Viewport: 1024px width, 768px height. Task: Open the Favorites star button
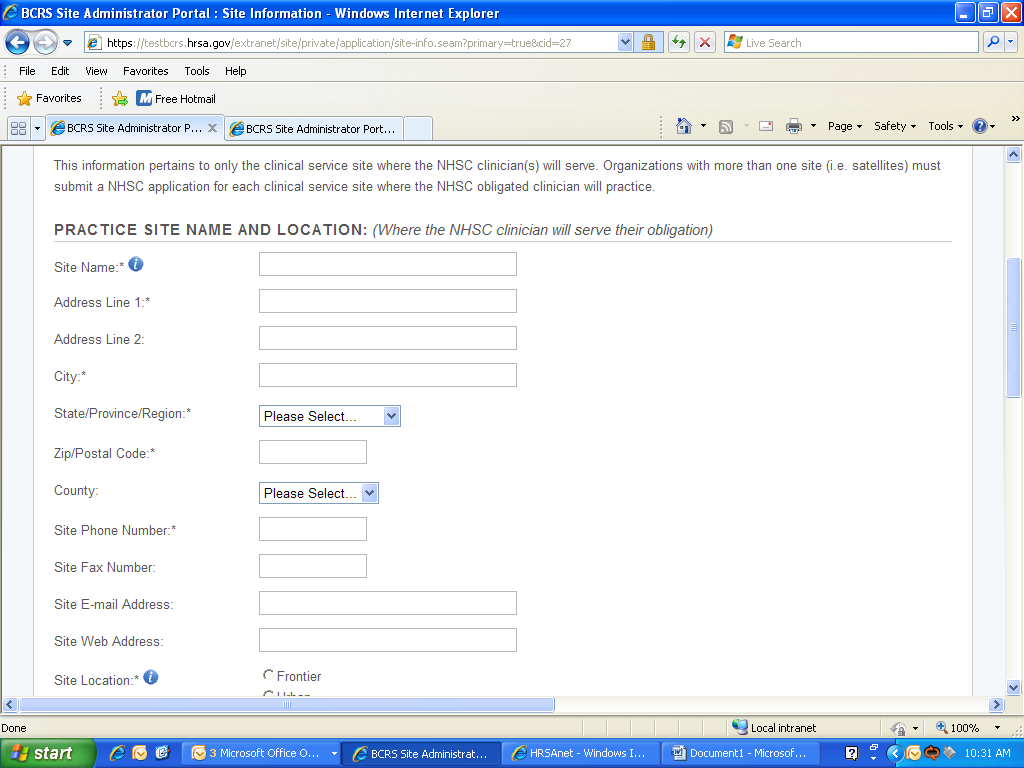(x=50, y=99)
